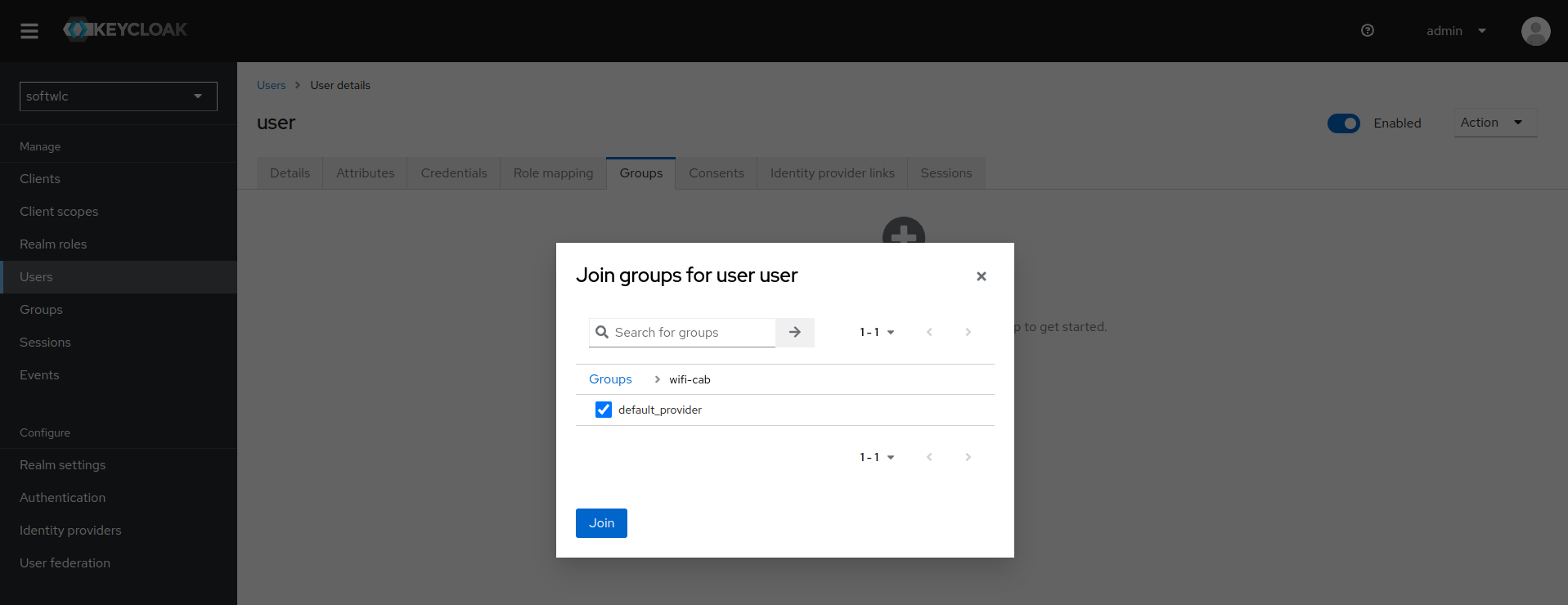1568x605 pixels.
Task: Open Realm settings in the sidebar
Action: tap(119, 465)
